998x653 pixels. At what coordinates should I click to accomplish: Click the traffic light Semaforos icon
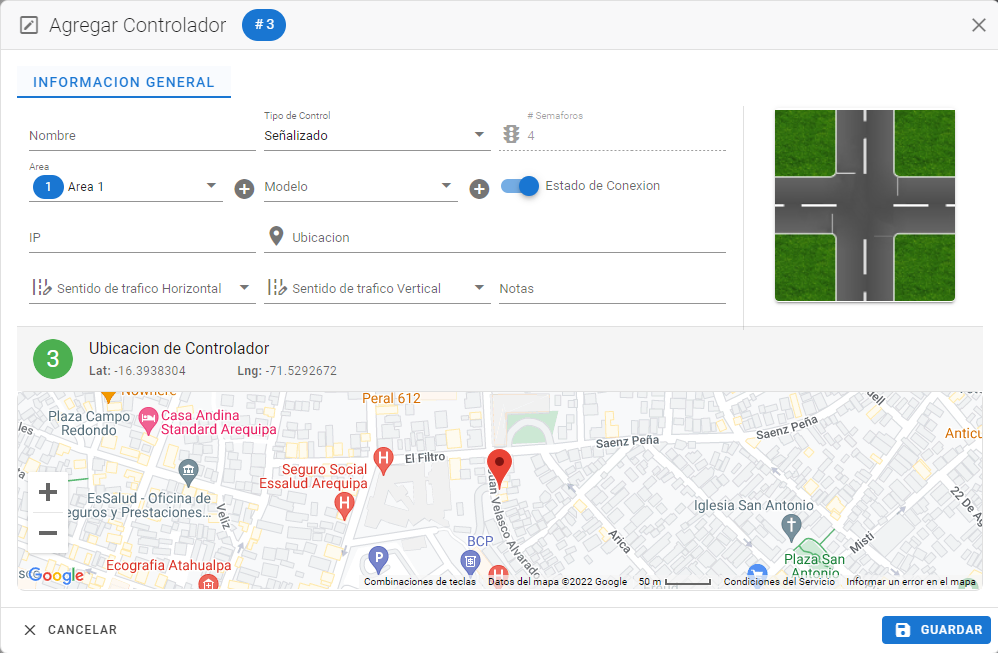pyautogui.click(x=511, y=135)
